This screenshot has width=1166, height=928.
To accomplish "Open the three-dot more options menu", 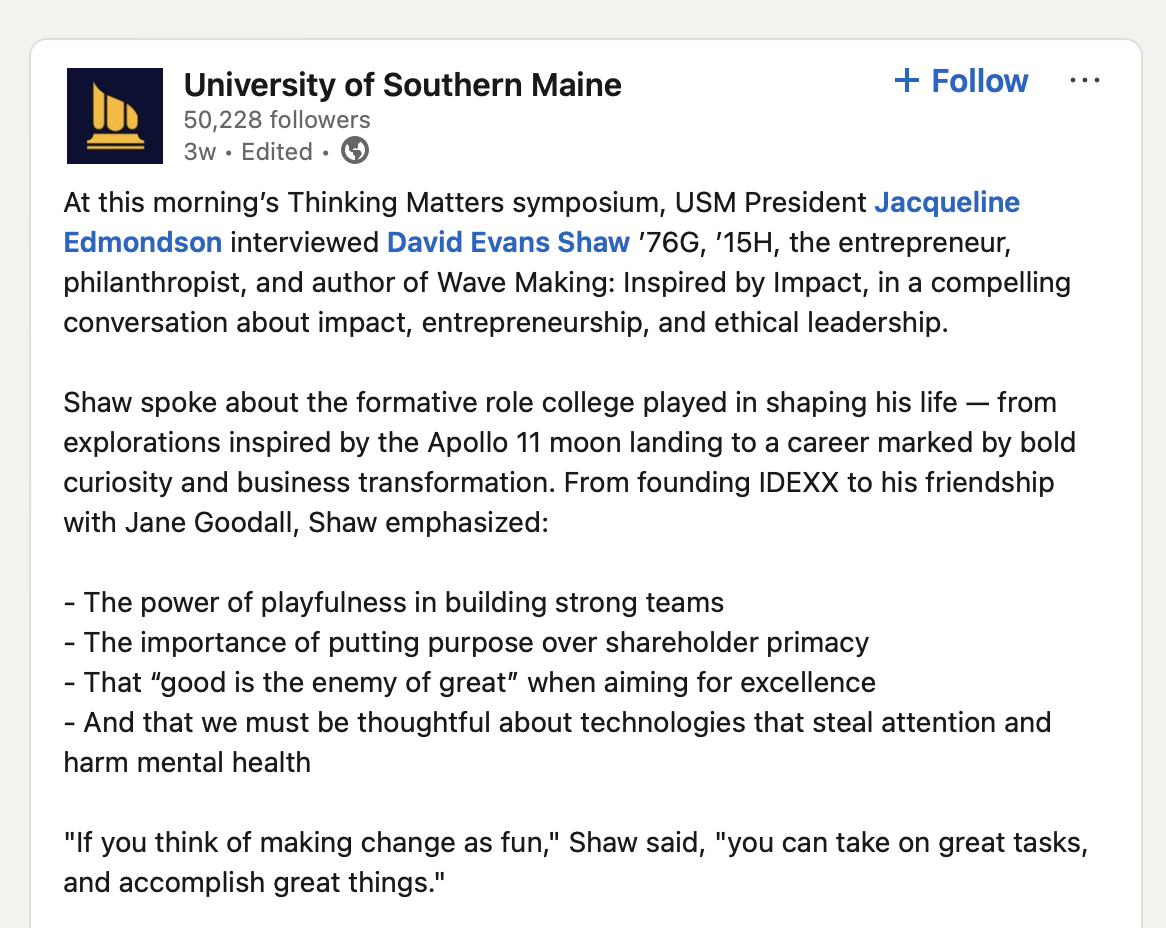I will point(1084,81).
